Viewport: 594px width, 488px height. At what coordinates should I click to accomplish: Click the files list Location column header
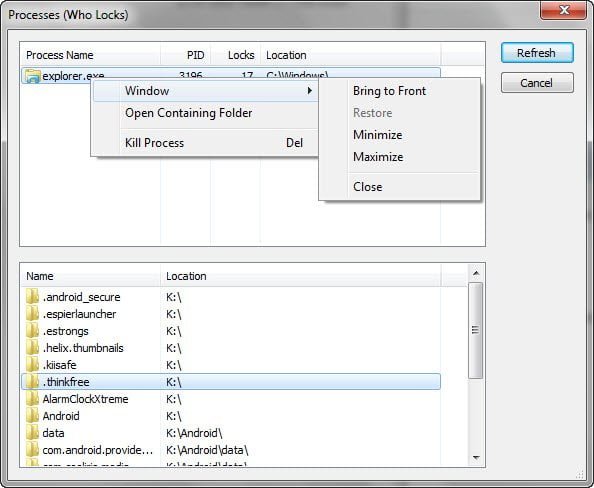click(301, 276)
